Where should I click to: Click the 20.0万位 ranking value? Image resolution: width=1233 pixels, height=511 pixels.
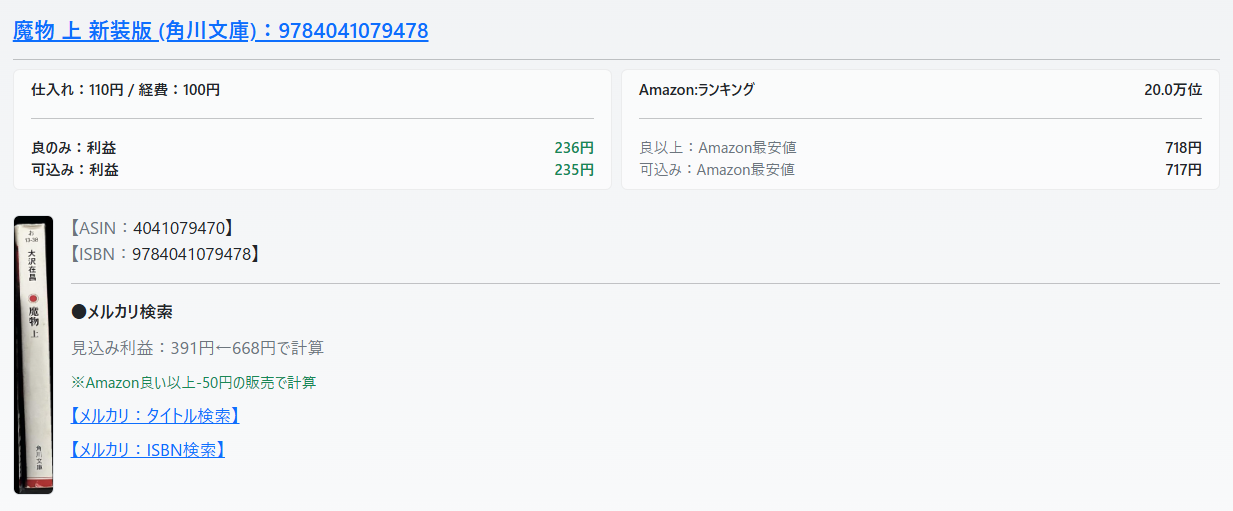1173,90
